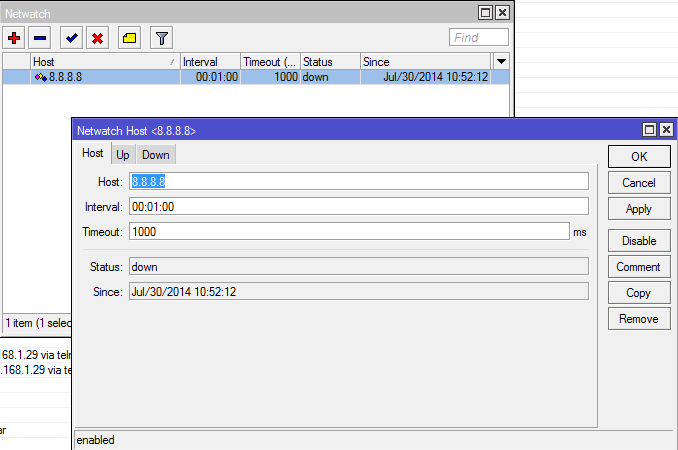Switch to the Host tab
Screen dimensions: 678x450
click(x=93, y=153)
